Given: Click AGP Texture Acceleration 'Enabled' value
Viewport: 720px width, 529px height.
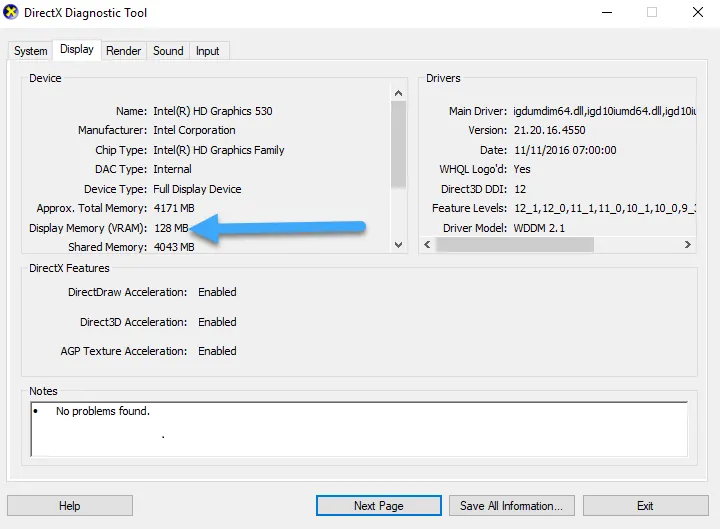Looking at the screenshot, I should [x=217, y=351].
